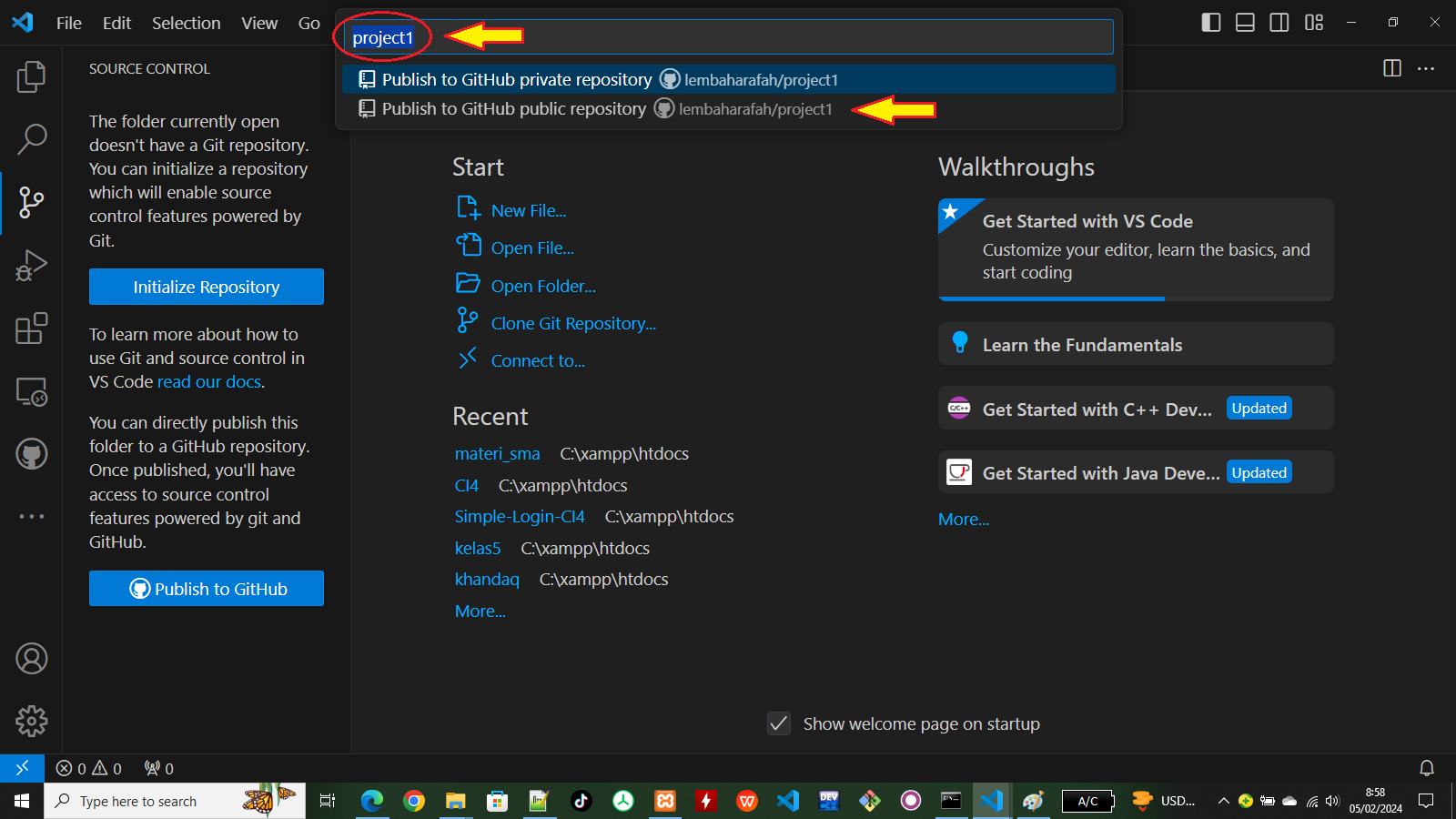Click the ports forwarded status bar item
The image size is (1456, 819).
[x=159, y=768]
